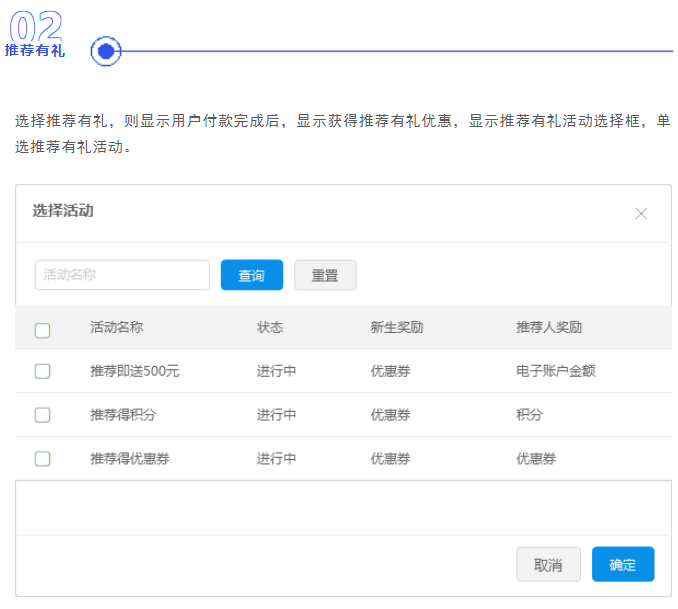Toggle the select-all checkbox in table header
The width and height of the screenshot is (678, 609).
pyautogui.click(x=42, y=330)
